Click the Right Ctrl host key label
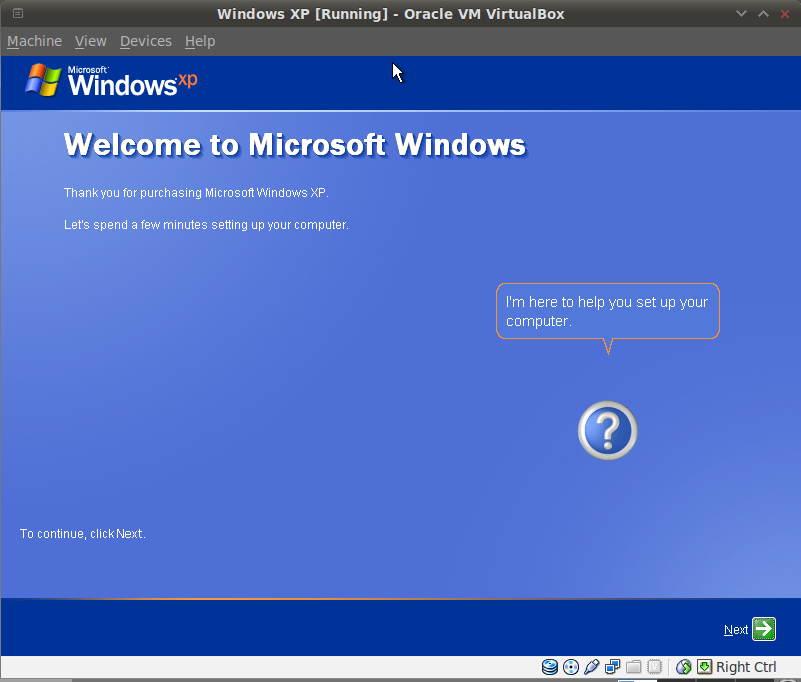801x682 pixels. [746, 667]
